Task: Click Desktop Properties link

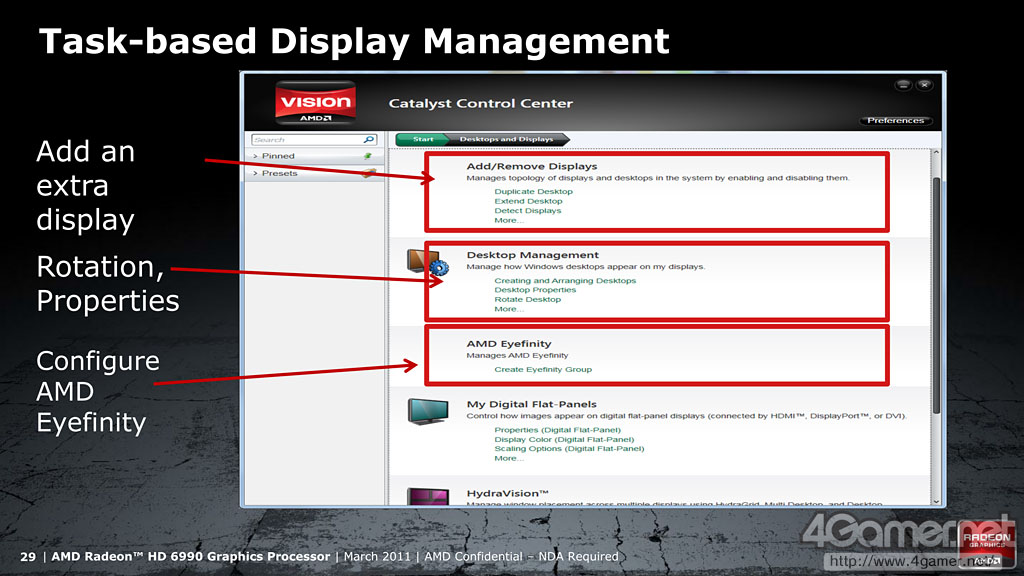Action: pos(535,290)
